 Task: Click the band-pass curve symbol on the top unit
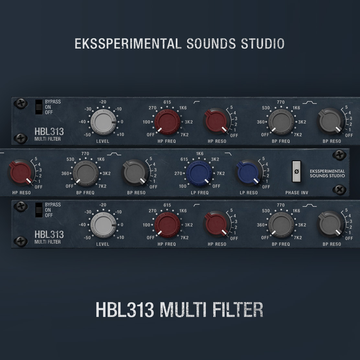[x=310, y=103]
